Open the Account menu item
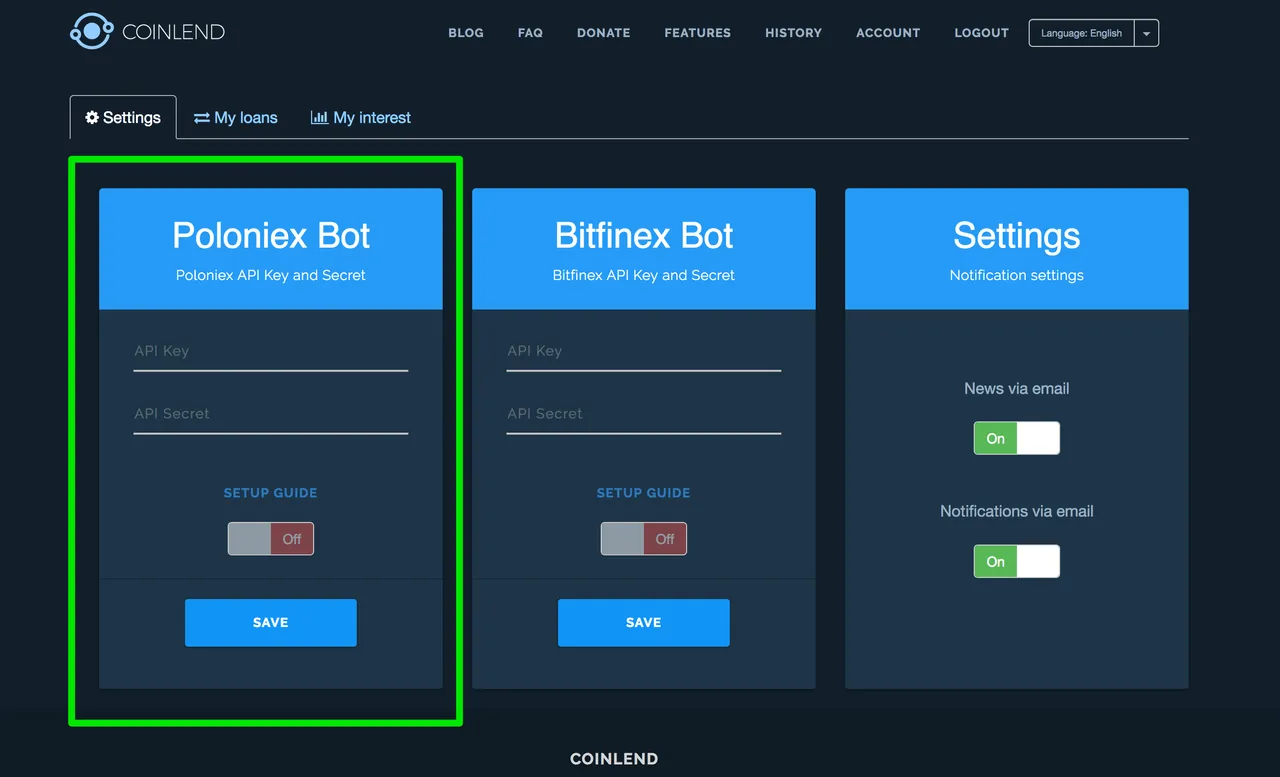This screenshot has height=777, width=1280. [888, 33]
